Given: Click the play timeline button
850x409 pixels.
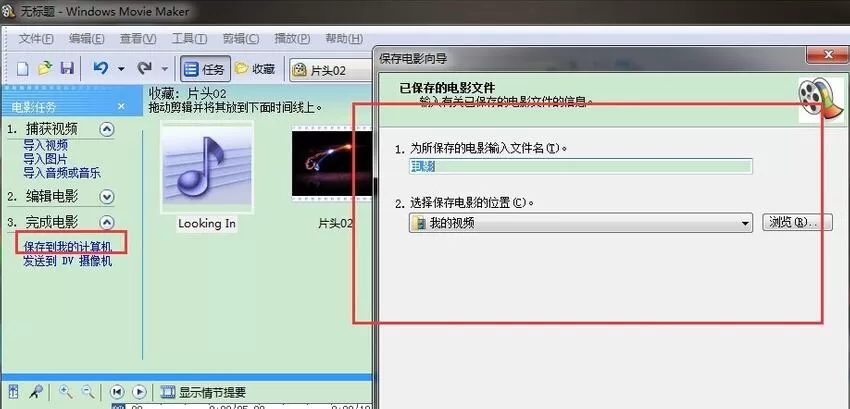Looking at the screenshot, I should point(139,392).
